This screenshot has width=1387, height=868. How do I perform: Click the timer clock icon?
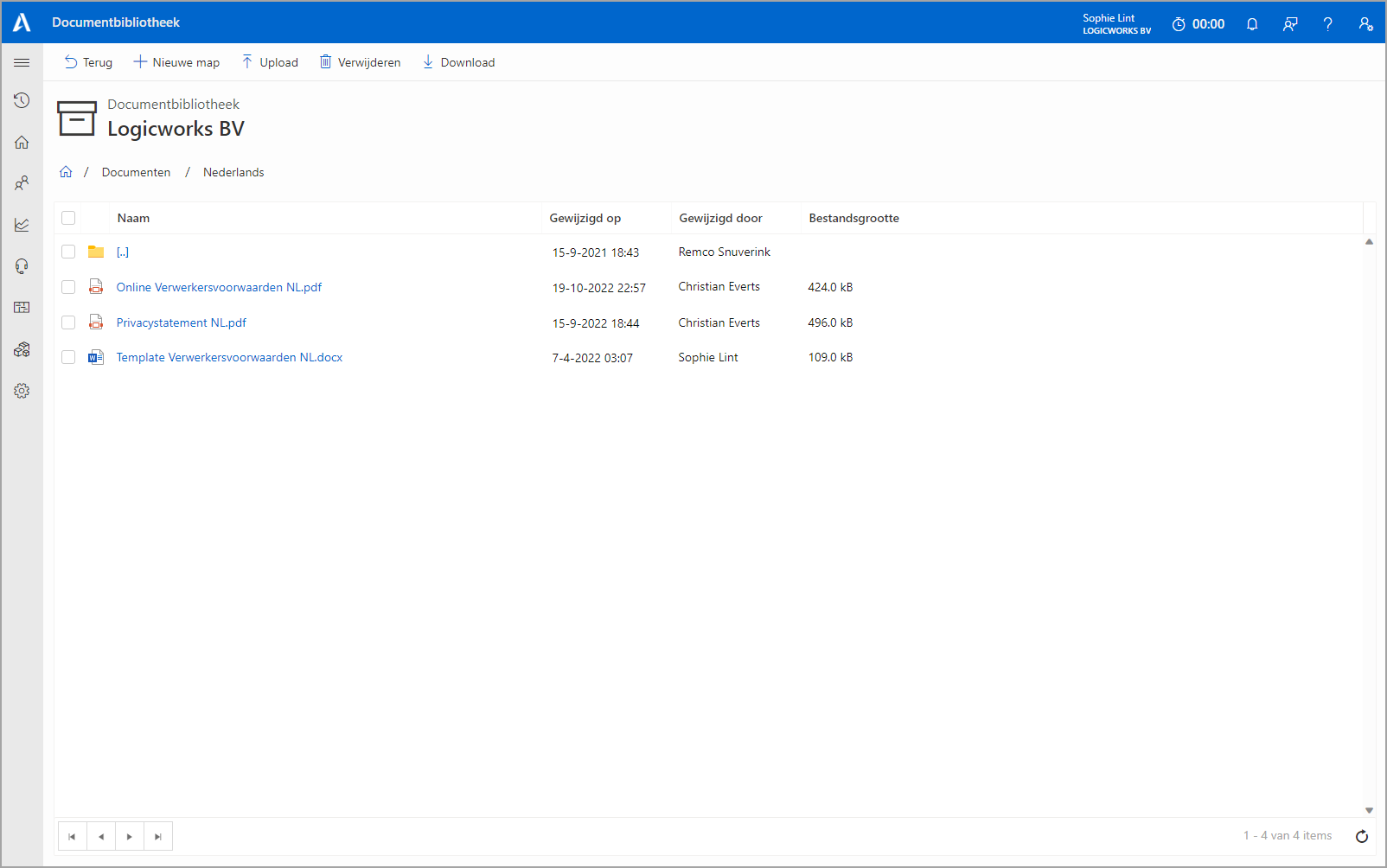point(1178,24)
